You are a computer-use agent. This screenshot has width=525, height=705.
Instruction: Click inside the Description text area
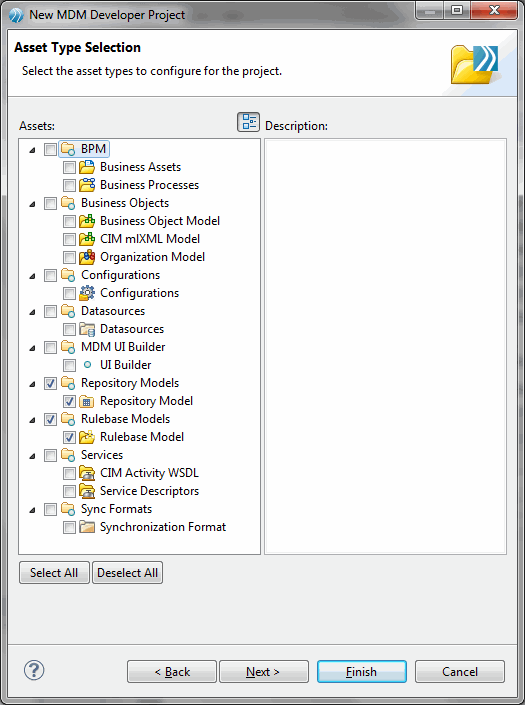click(385, 346)
